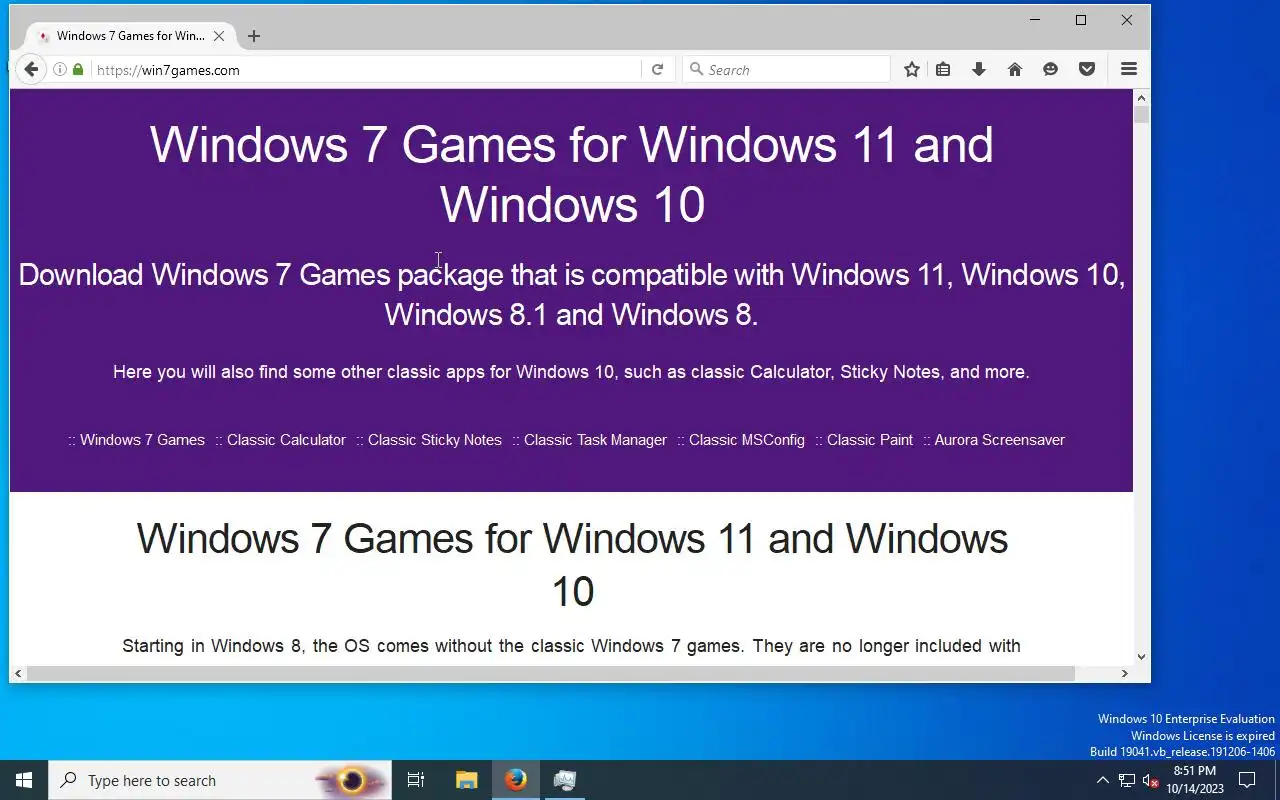Click the vertical scrollbar down arrow
Image resolution: width=1280 pixels, height=800 pixels.
[1141, 657]
